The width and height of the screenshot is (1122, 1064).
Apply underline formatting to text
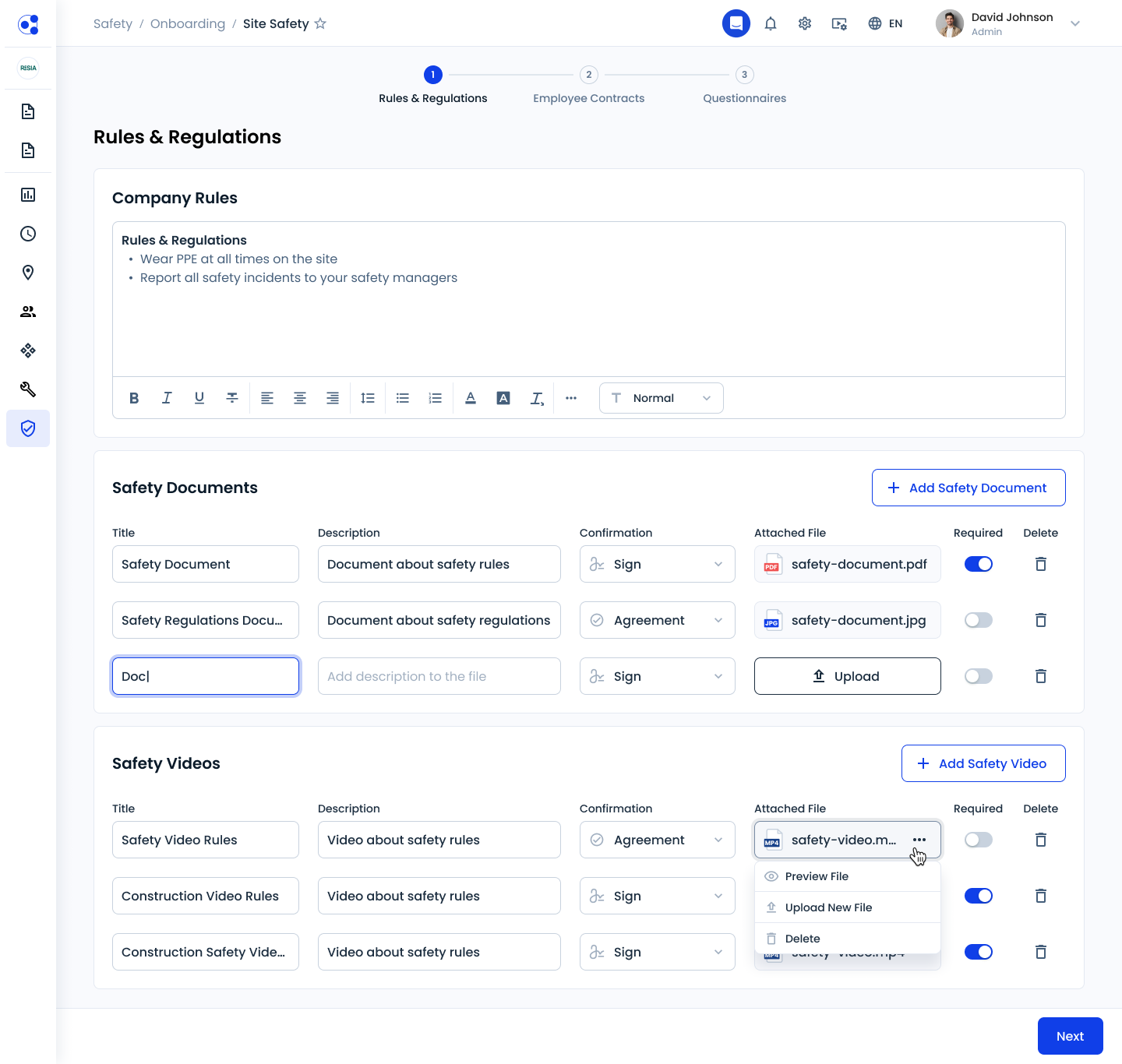point(199,398)
